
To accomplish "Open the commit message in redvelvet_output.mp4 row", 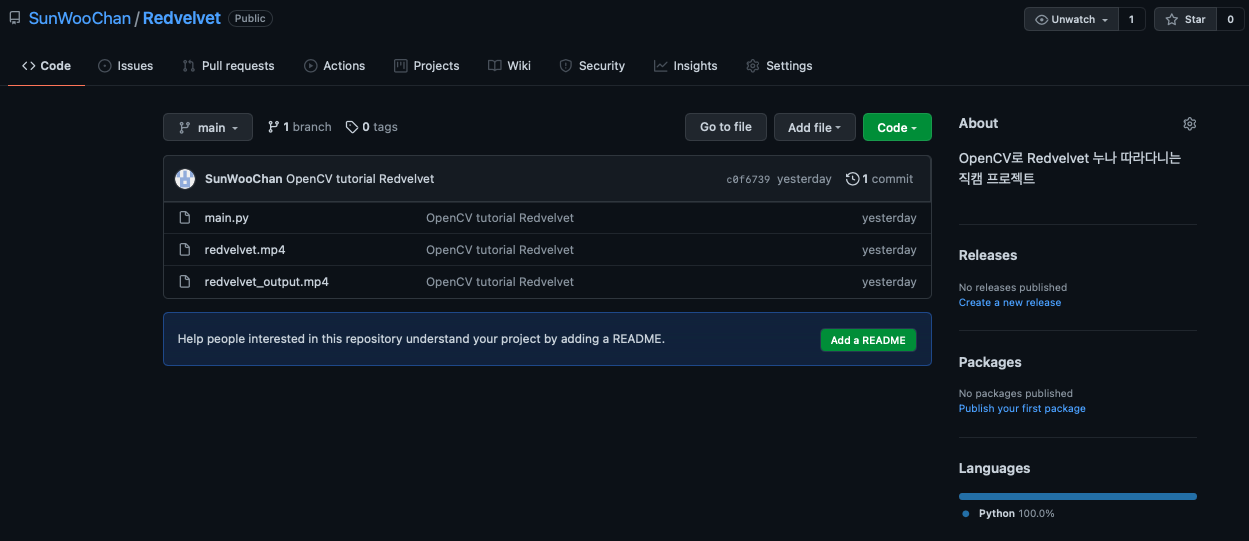I will tap(500, 282).
